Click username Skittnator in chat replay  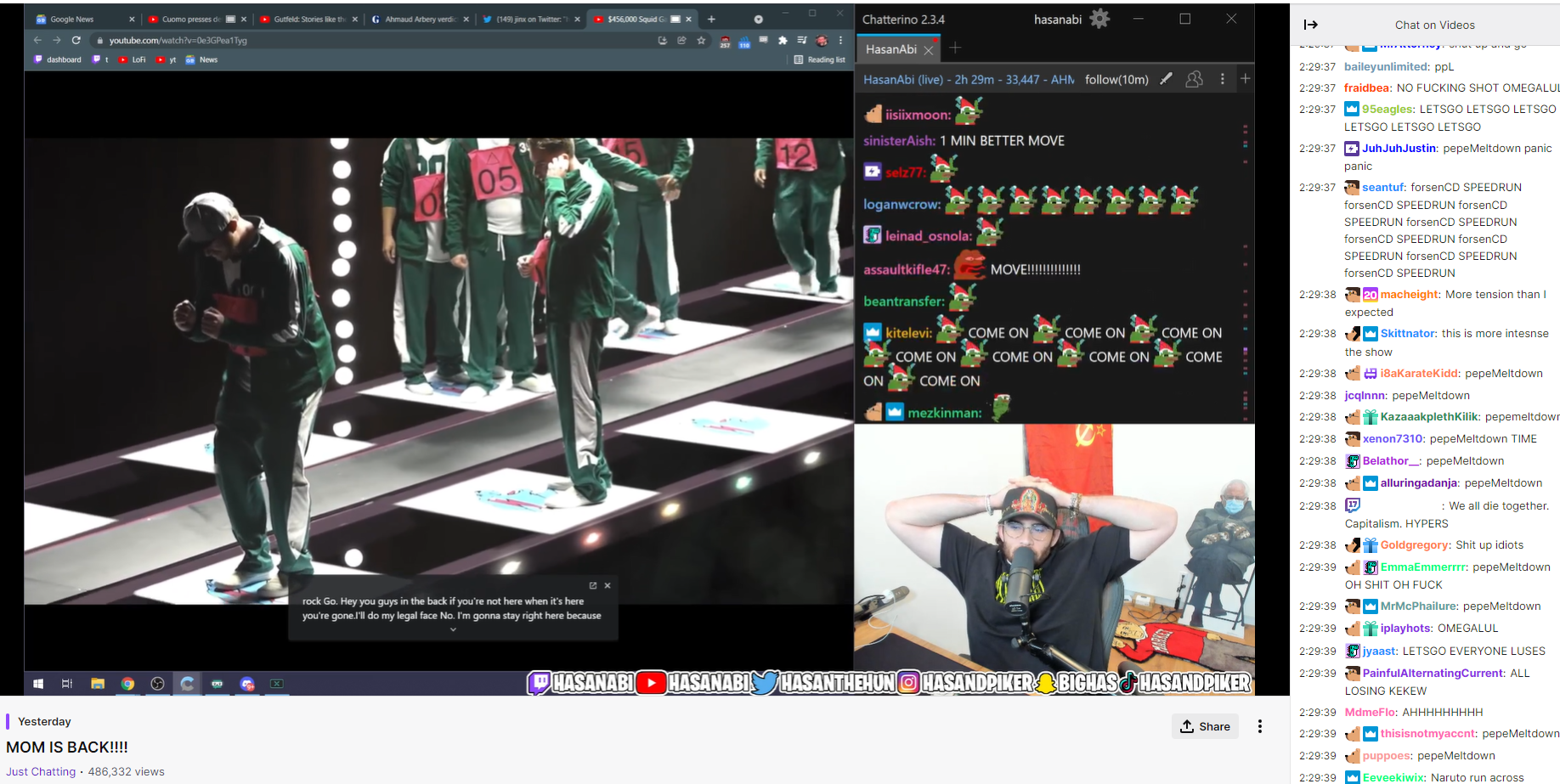pos(1408,334)
